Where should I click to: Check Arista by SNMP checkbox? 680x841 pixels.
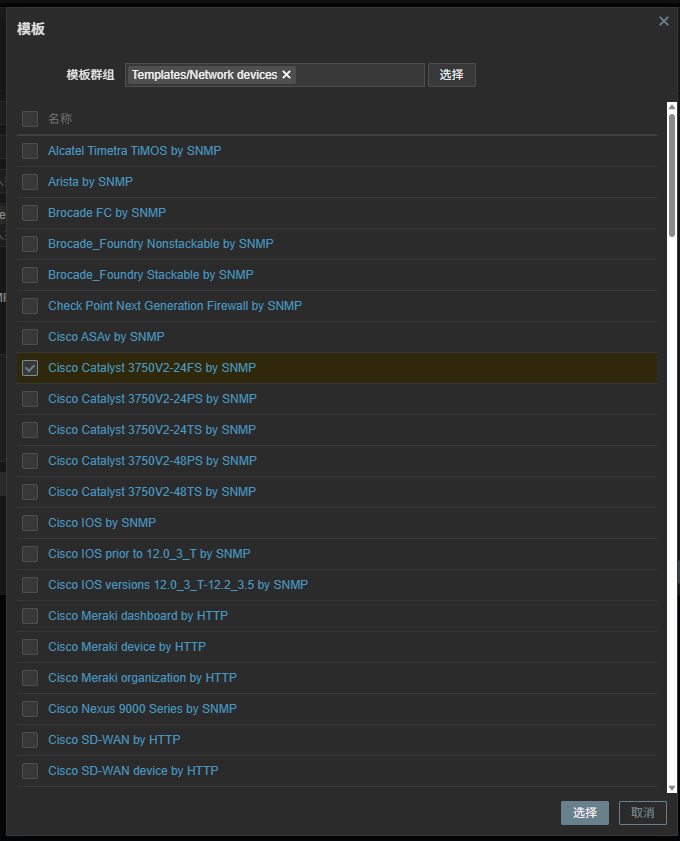pos(30,182)
